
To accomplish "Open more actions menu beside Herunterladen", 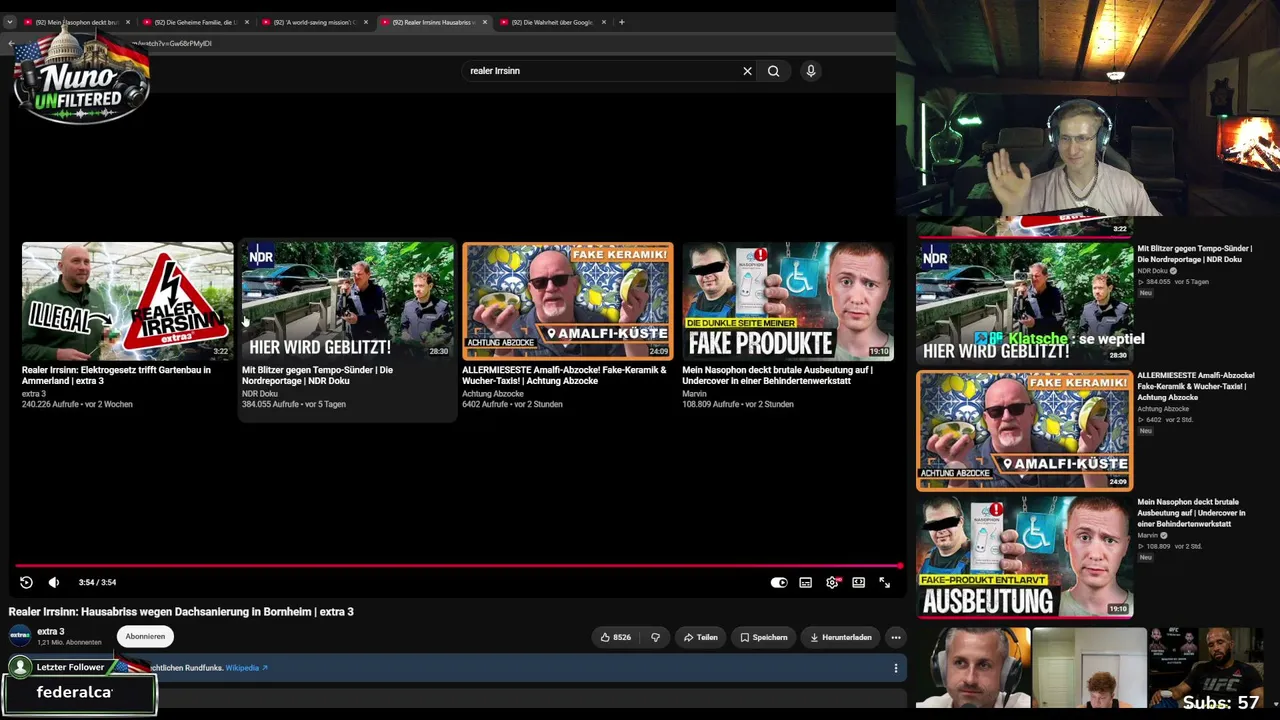I will [896, 637].
